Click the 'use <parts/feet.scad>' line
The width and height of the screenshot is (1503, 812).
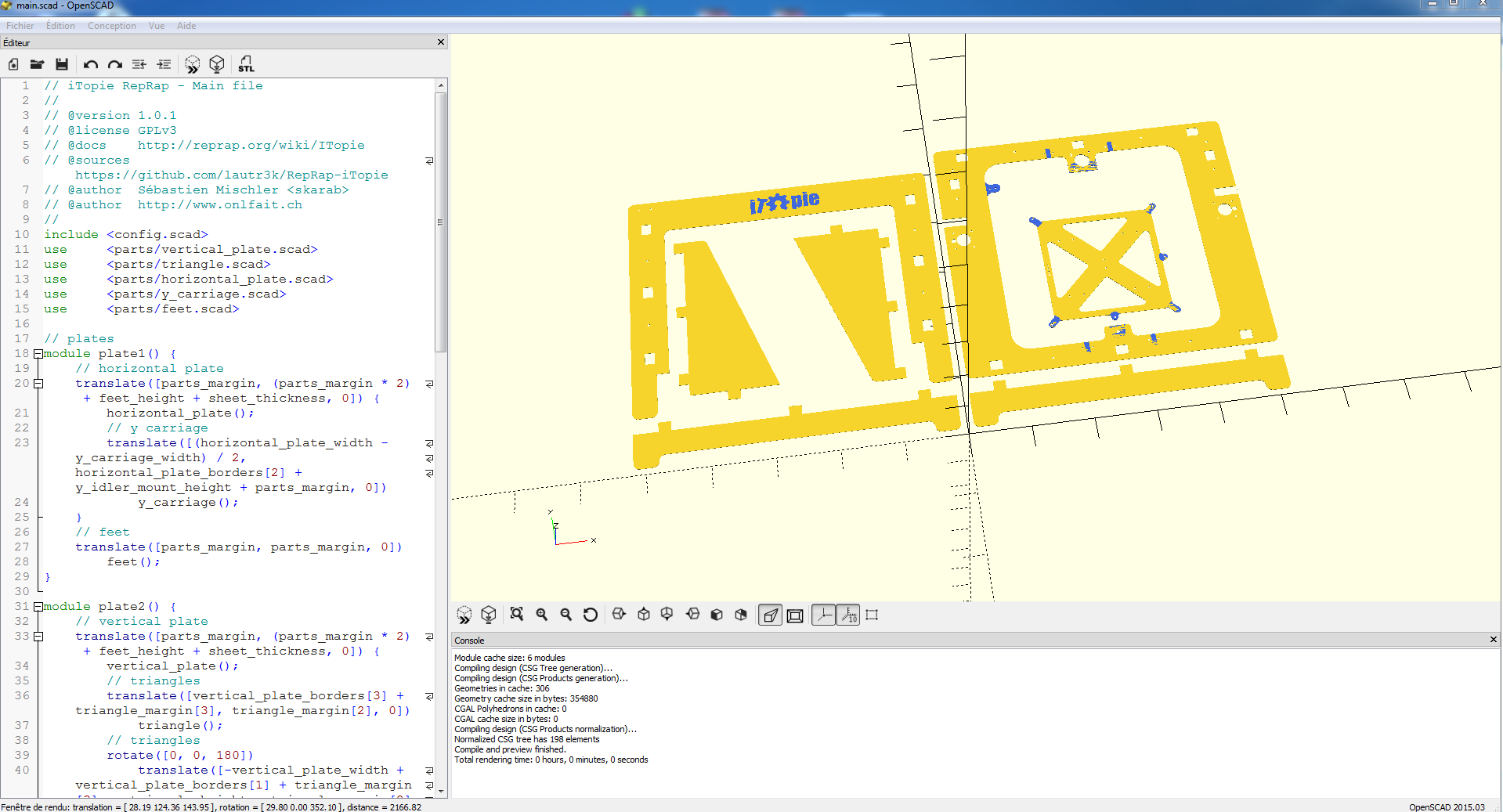[x=142, y=309]
